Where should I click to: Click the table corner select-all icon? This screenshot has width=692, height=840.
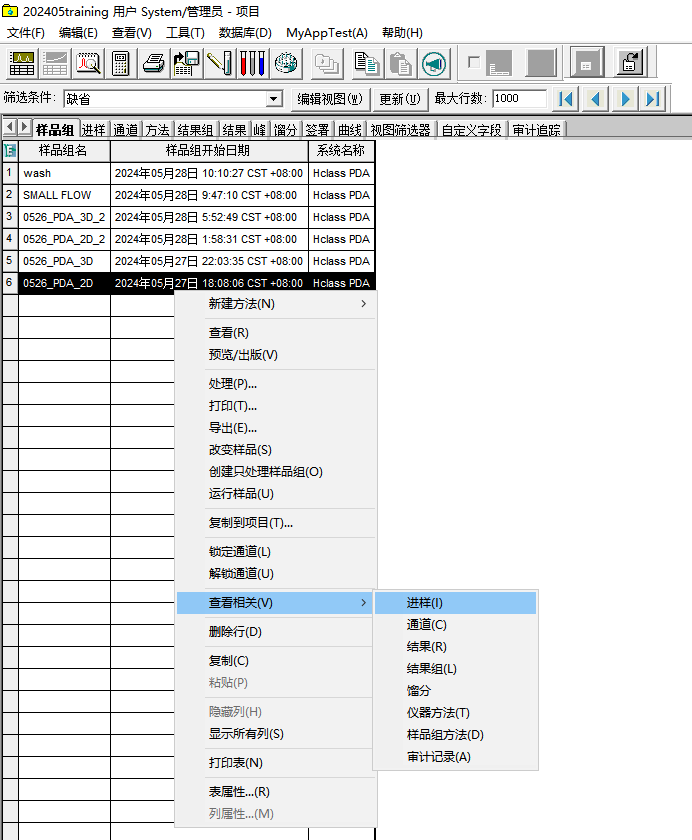10,151
